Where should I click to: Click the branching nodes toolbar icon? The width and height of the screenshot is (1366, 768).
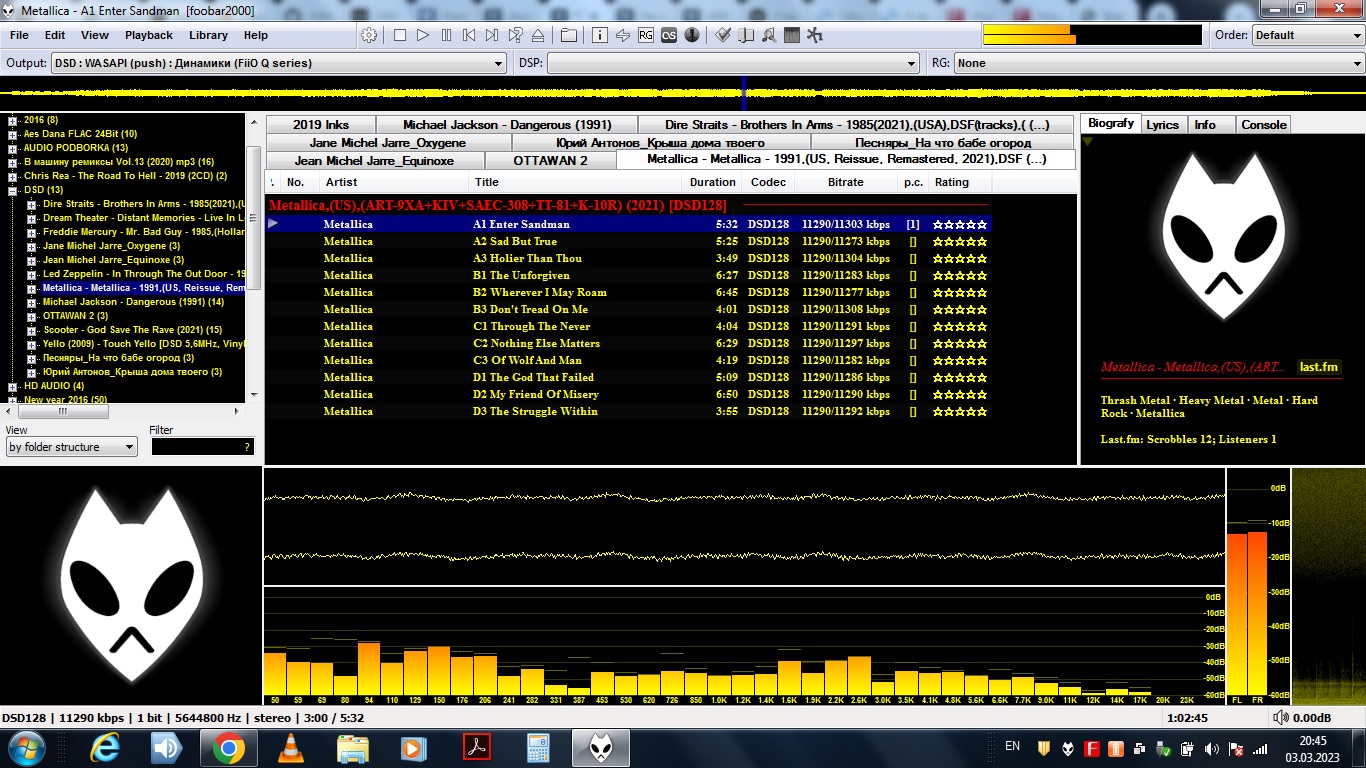pos(815,35)
